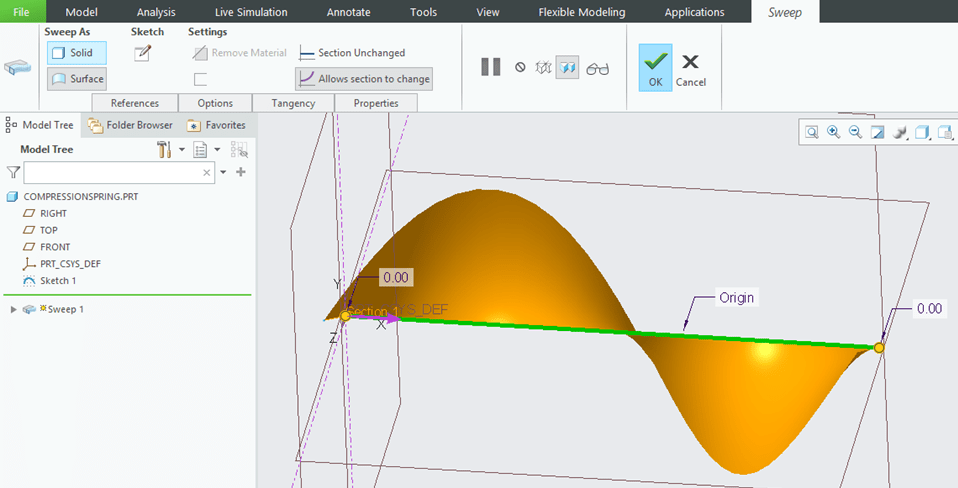The image size is (958, 488).
Task: Click the Sketch section edit icon
Action: click(x=142, y=53)
